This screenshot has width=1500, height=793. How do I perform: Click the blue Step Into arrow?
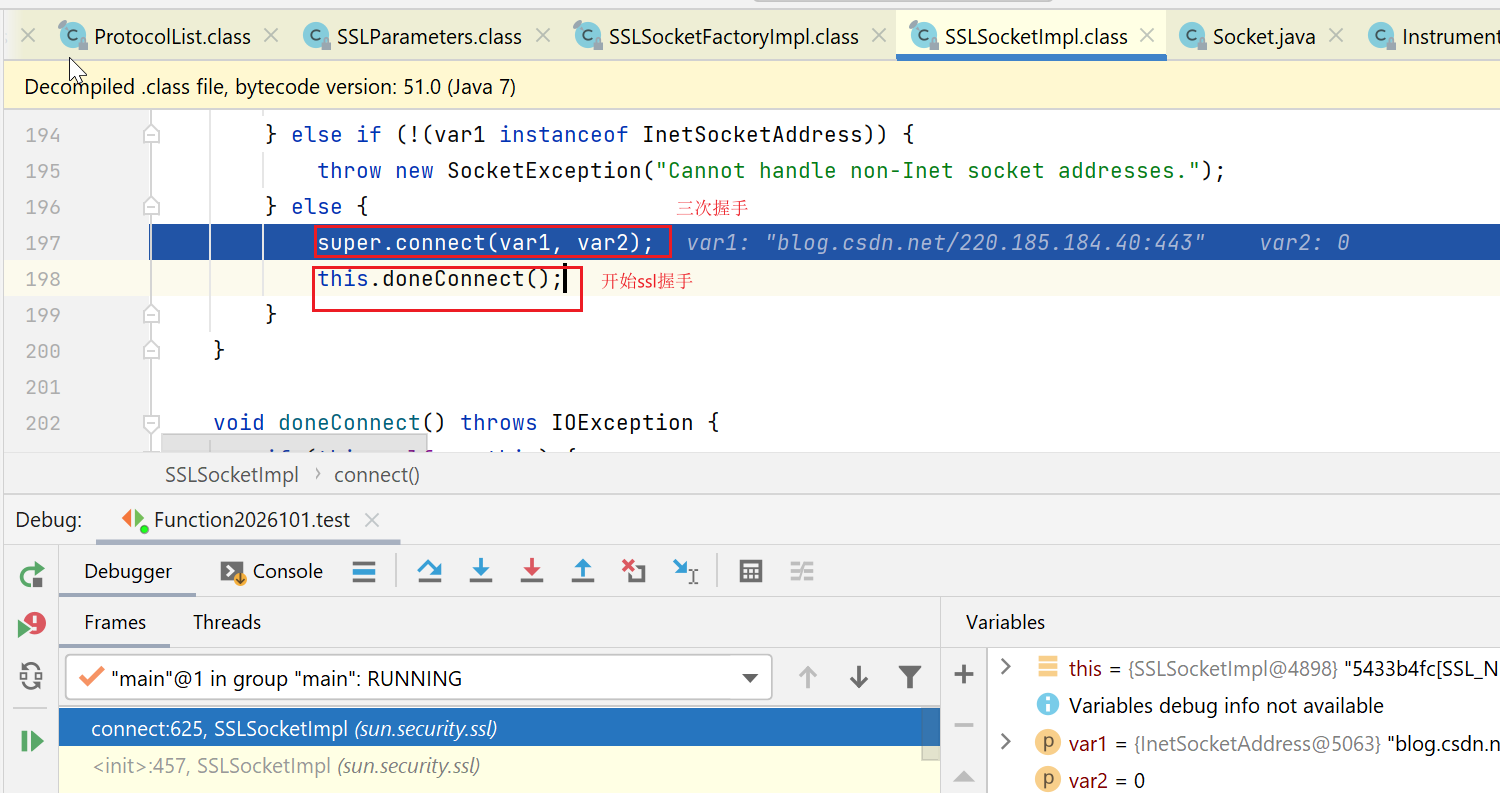(x=481, y=571)
